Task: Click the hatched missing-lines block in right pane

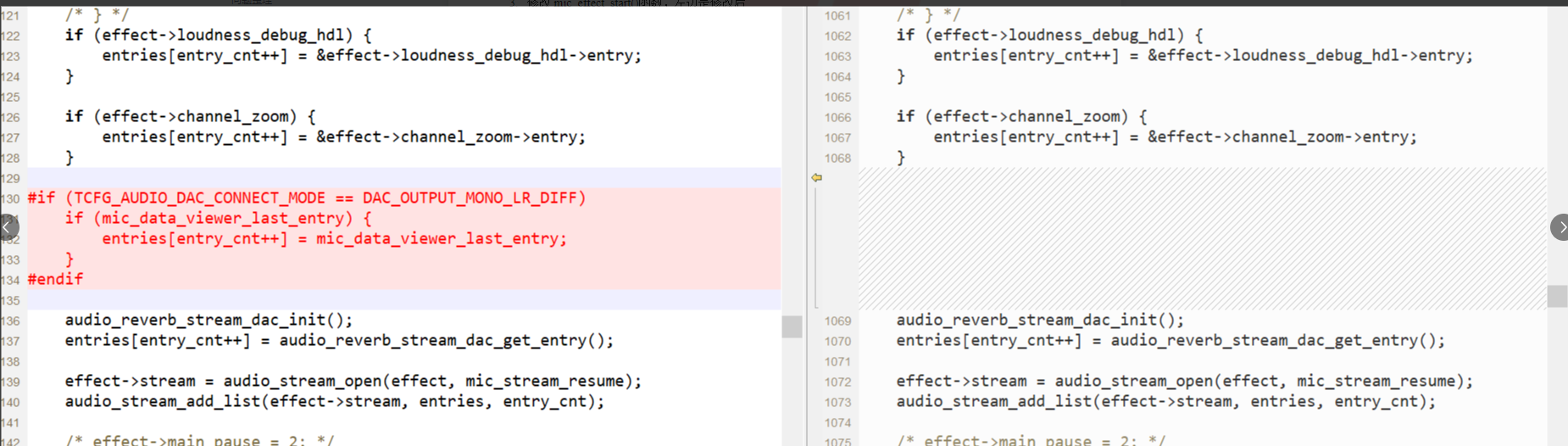Action: click(x=1203, y=239)
